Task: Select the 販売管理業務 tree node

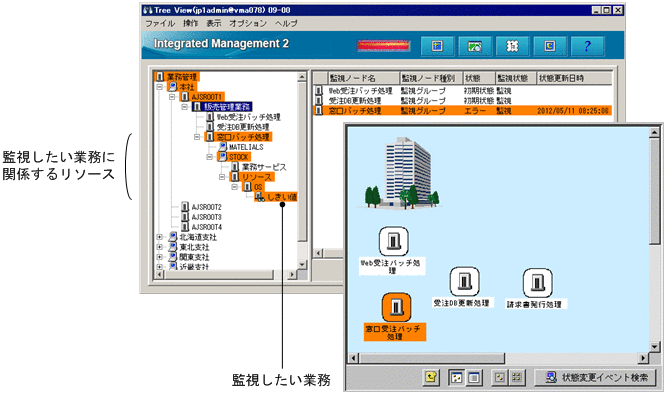Action: pos(227,107)
